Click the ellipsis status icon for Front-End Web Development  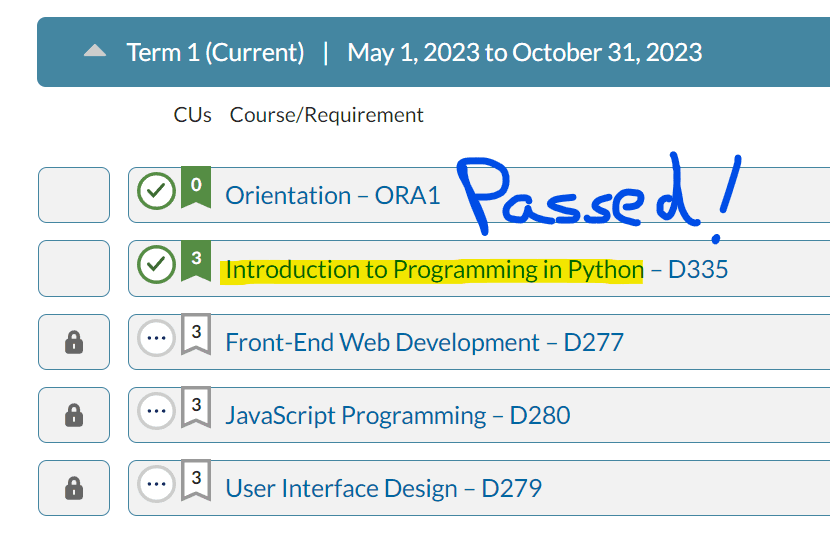156,339
